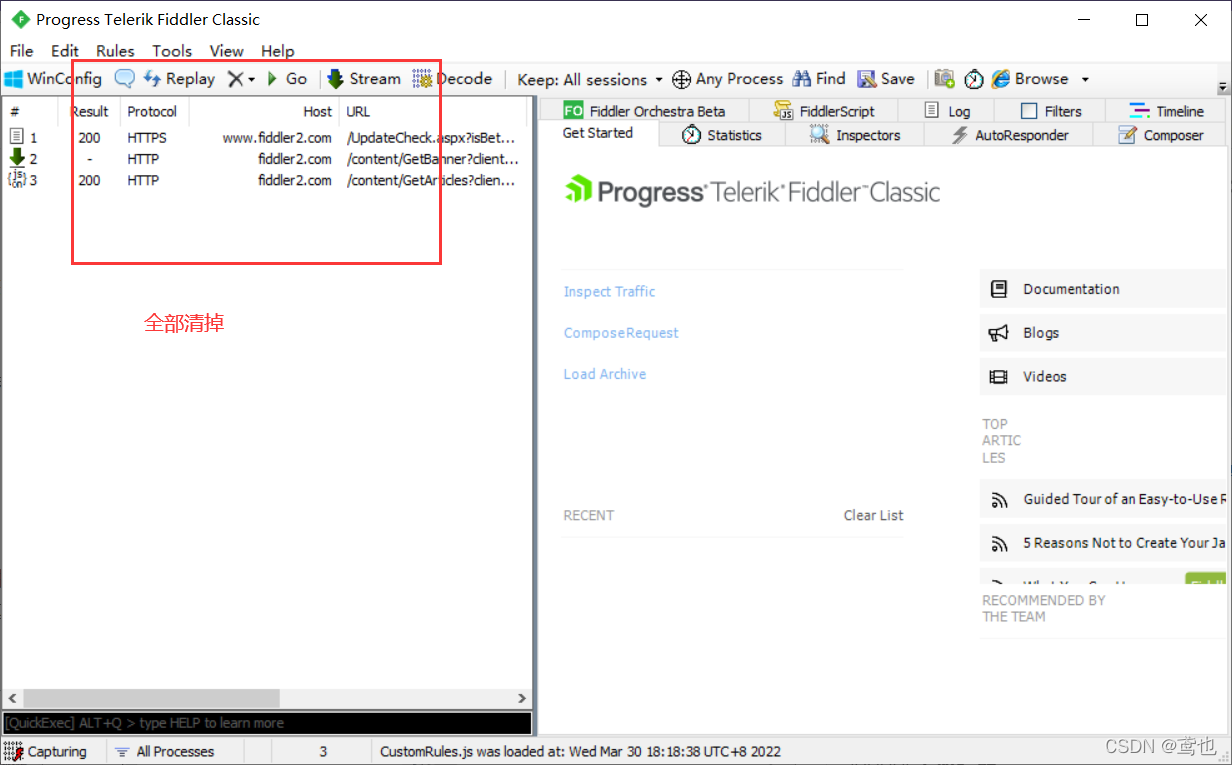Click the Load Archive link

[x=605, y=374]
